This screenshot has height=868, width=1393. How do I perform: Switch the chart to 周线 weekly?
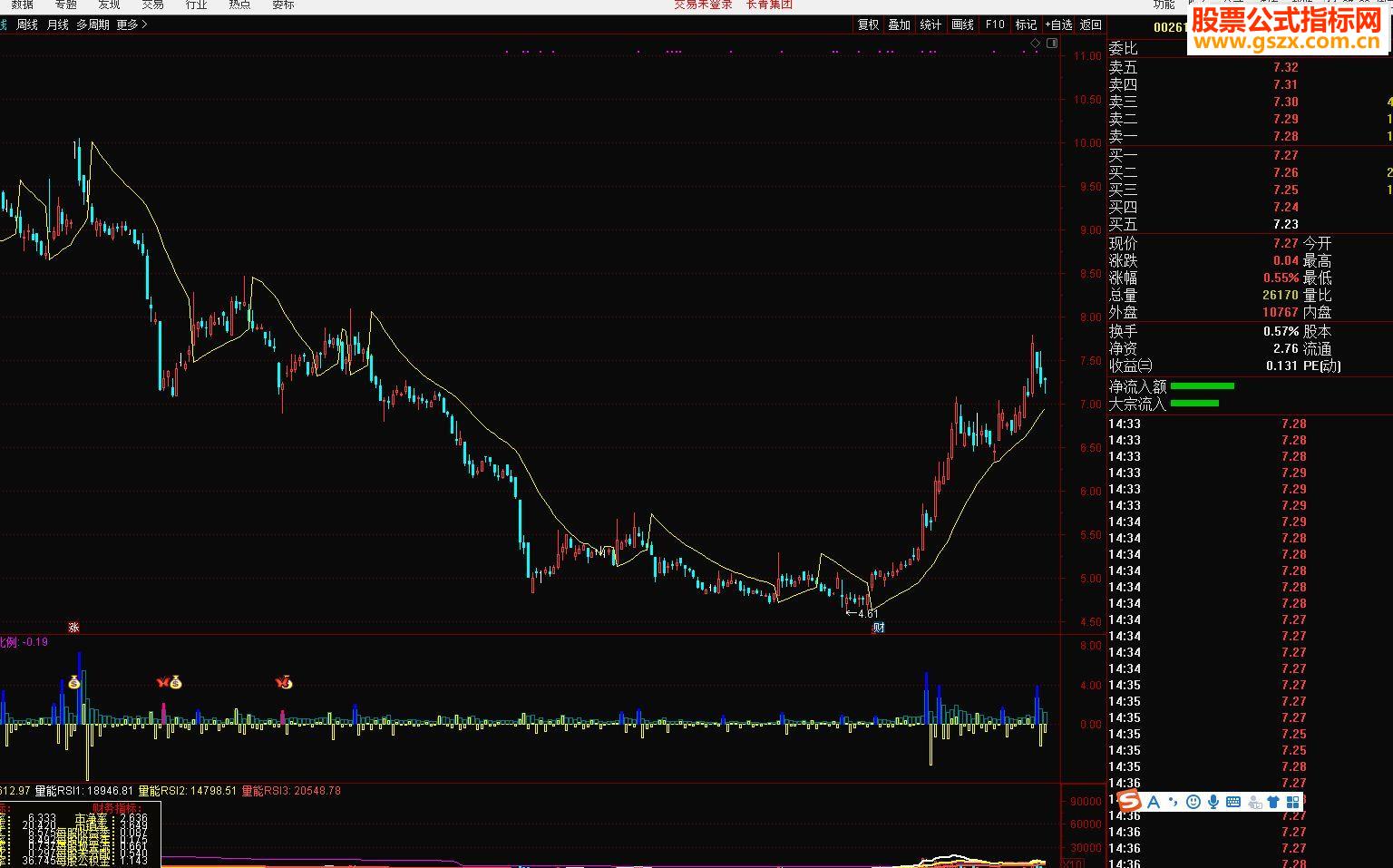coord(27,24)
